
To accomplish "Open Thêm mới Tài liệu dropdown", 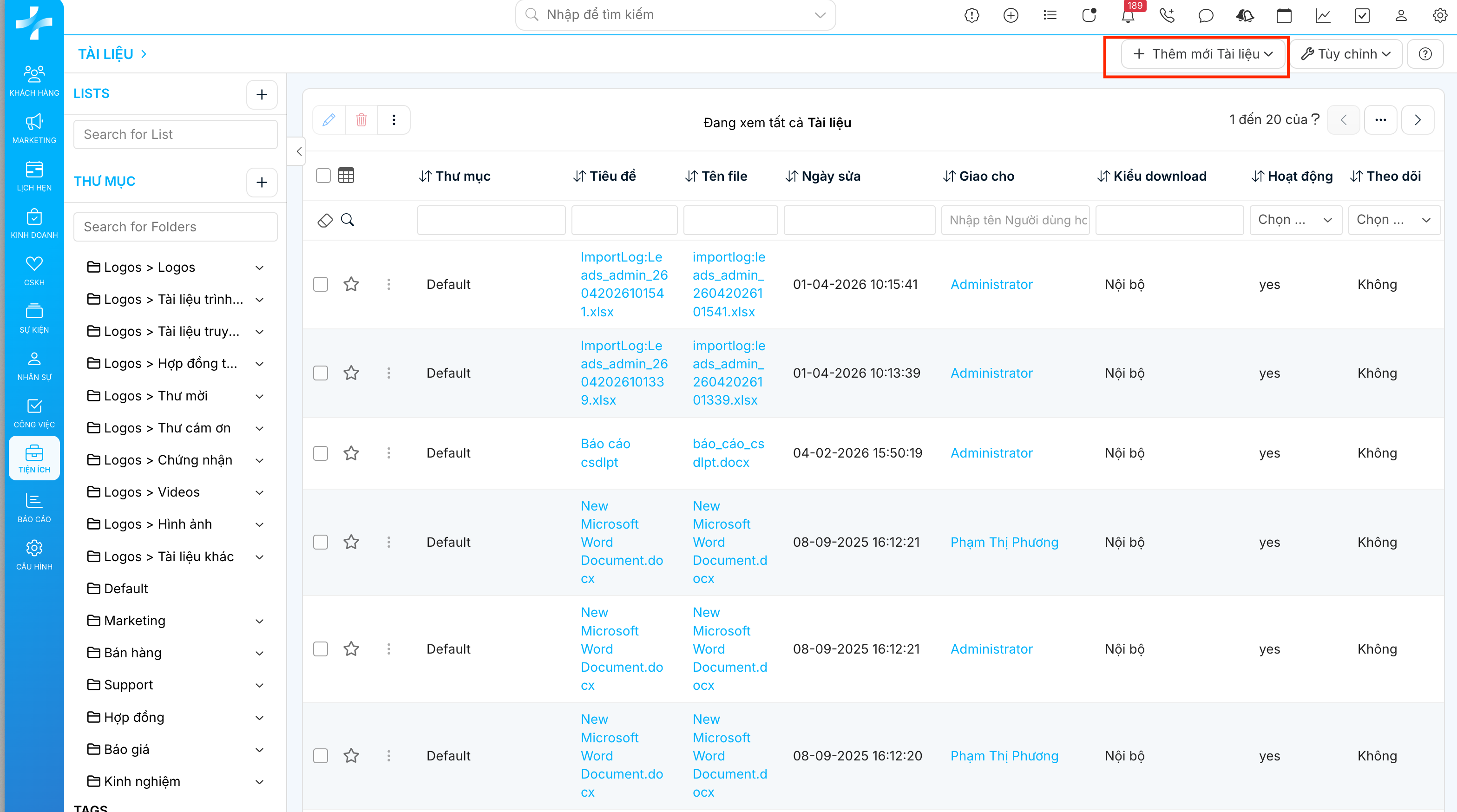I will 1202,54.
